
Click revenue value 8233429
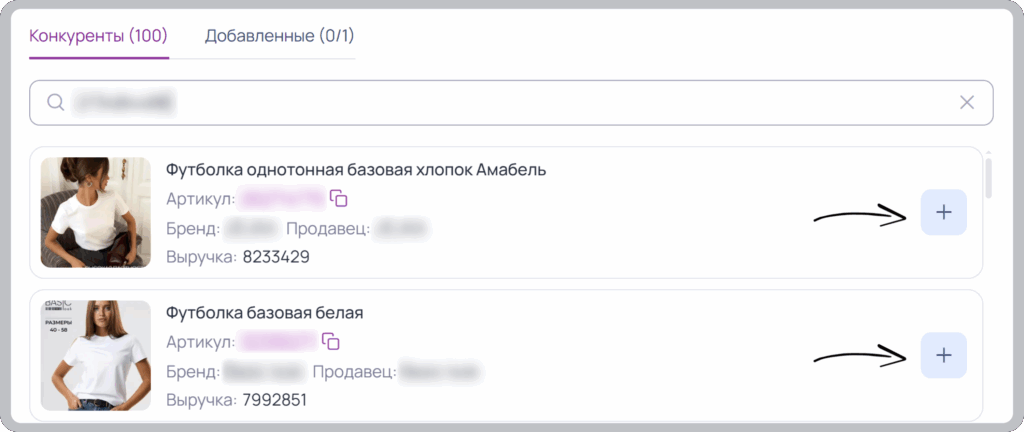tap(276, 257)
